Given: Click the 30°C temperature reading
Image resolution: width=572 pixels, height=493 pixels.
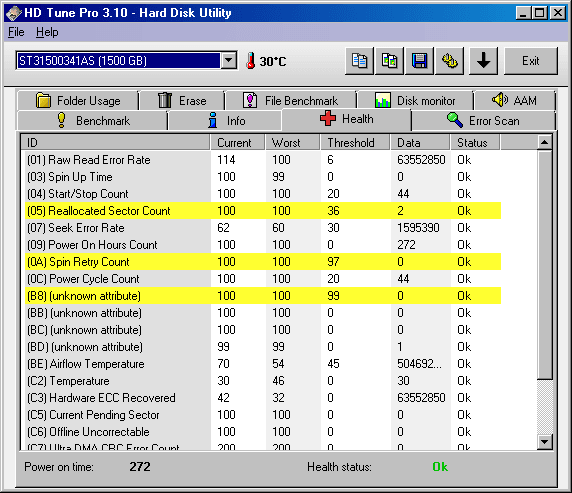Looking at the screenshot, I should 273,61.
